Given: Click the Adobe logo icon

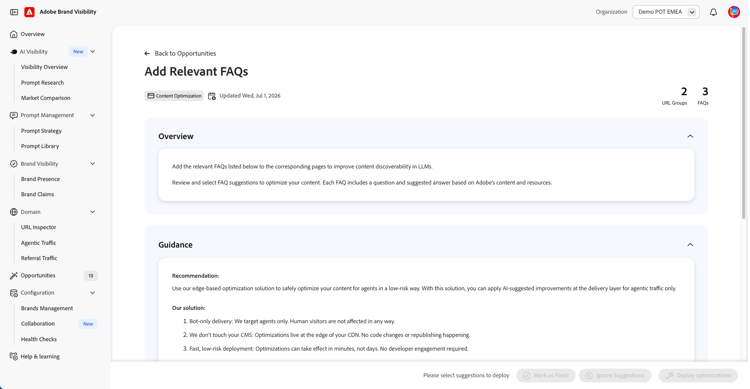Looking at the screenshot, I should [29, 12].
